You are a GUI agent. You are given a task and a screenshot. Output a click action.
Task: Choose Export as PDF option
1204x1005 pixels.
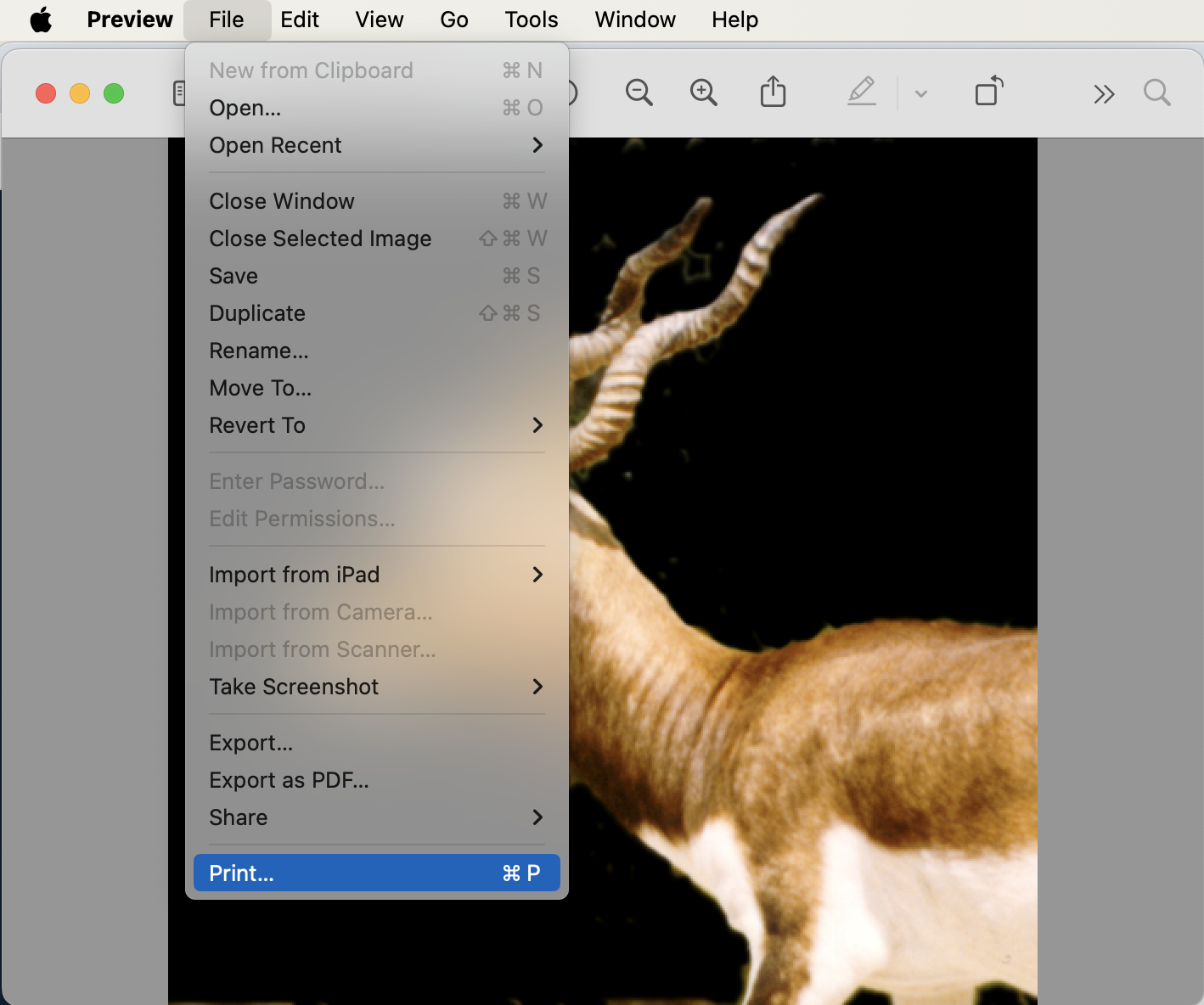pyautogui.click(x=289, y=780)
